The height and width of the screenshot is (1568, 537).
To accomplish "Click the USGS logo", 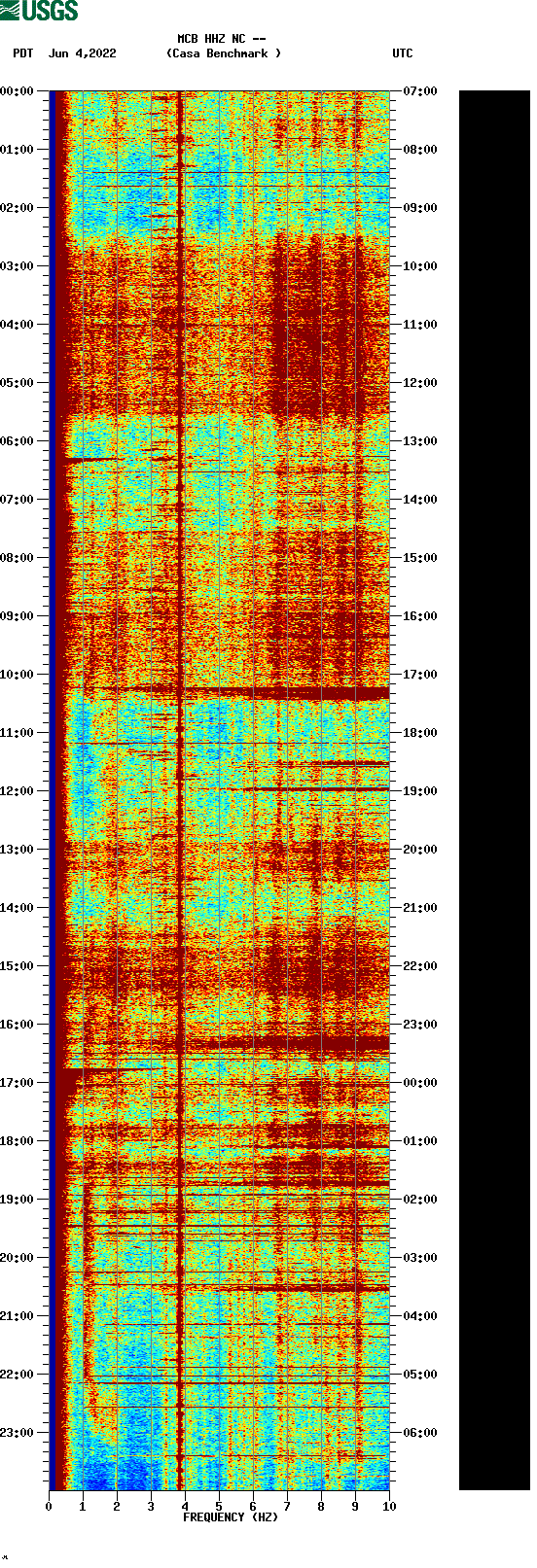I will click(39, 11).
